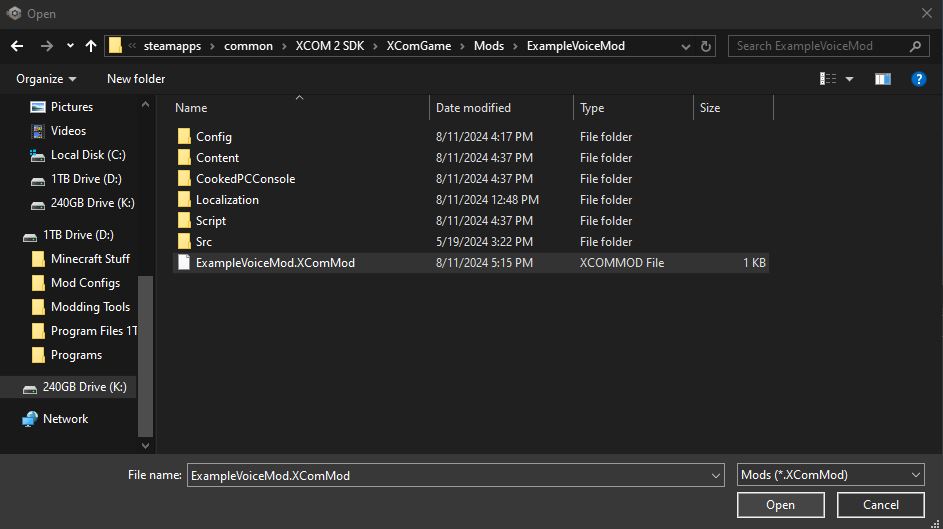
Task: Click the Open button
Action: 780,505
